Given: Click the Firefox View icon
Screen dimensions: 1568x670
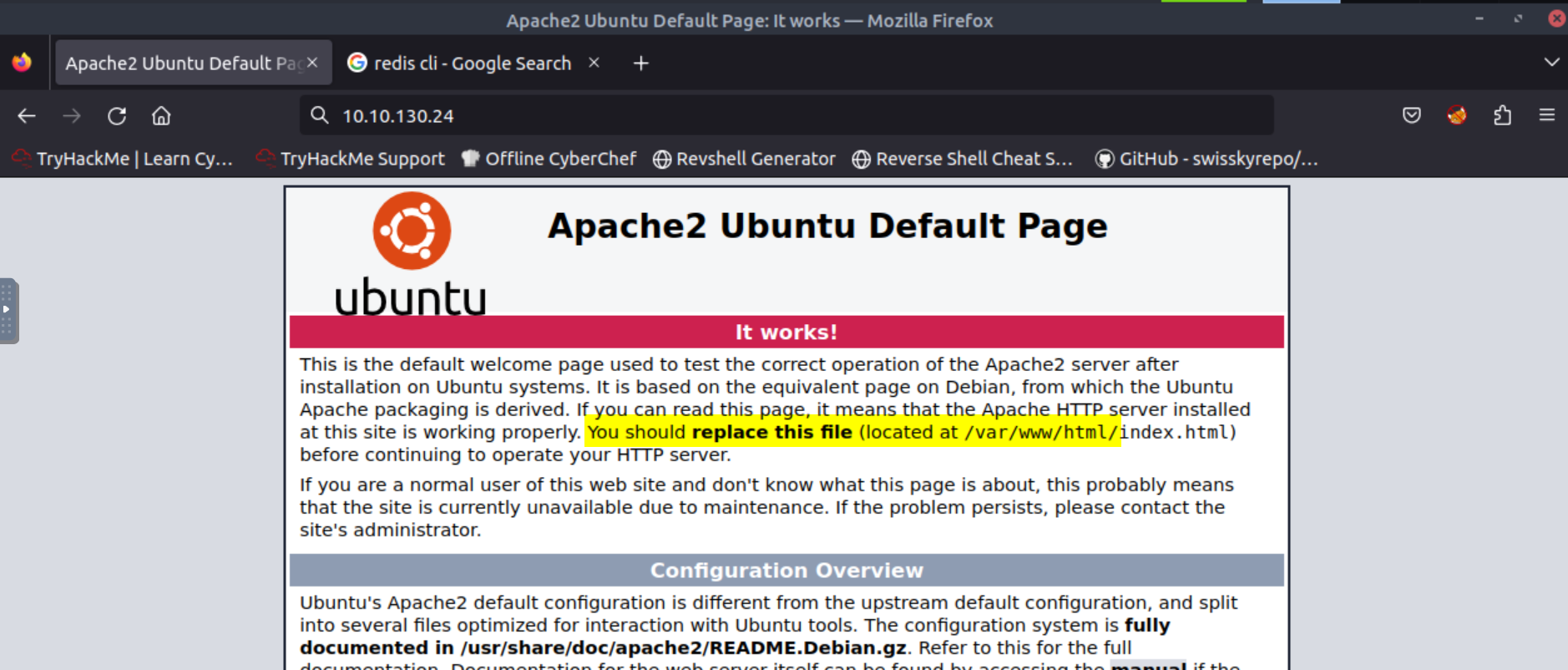Looking at the screenshot, I should [x=23, y=63].
